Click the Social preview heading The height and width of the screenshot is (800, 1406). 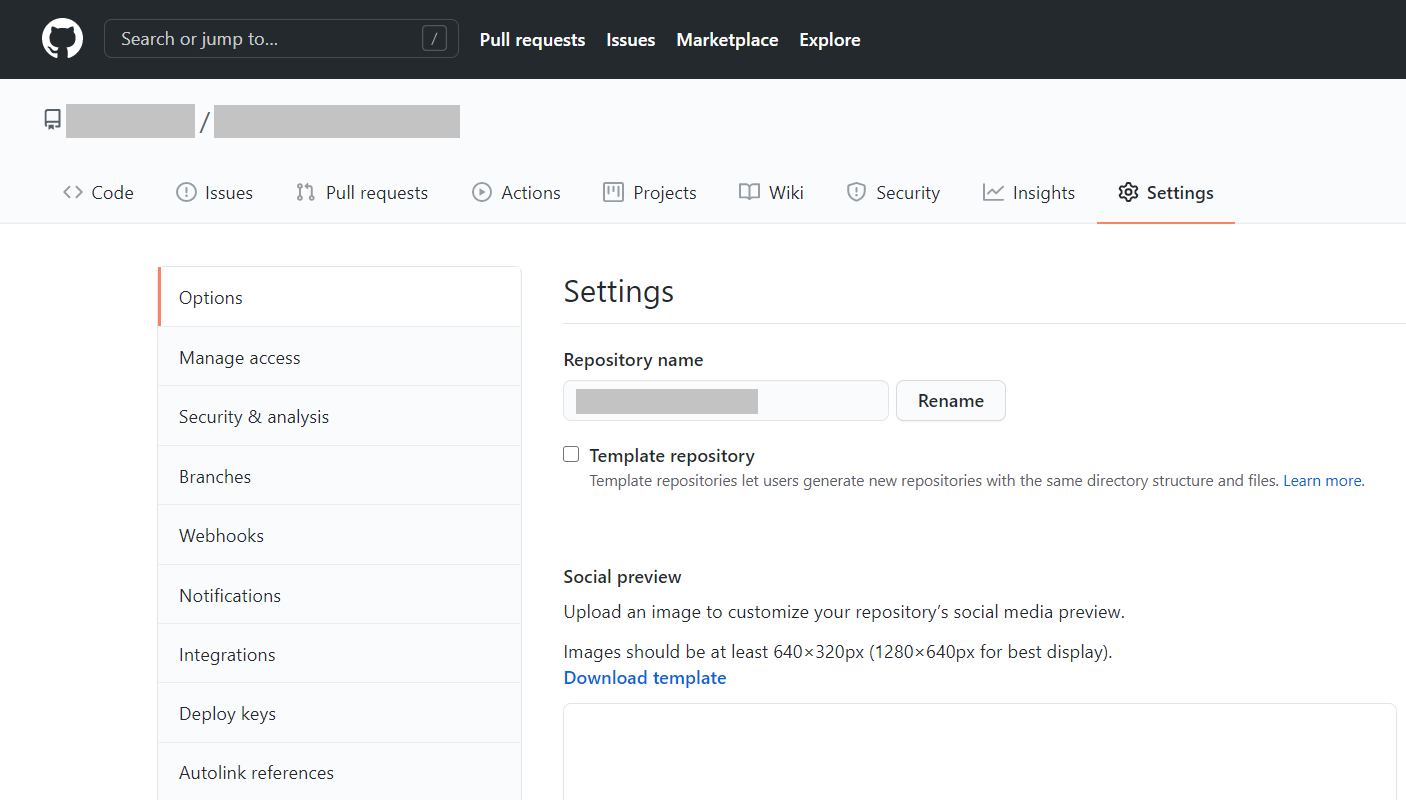623,577
